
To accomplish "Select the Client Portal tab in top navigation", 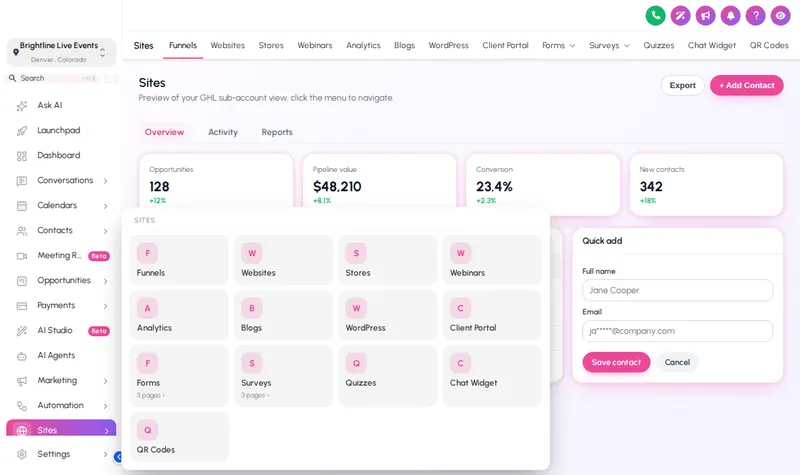I will pos(505,45).
